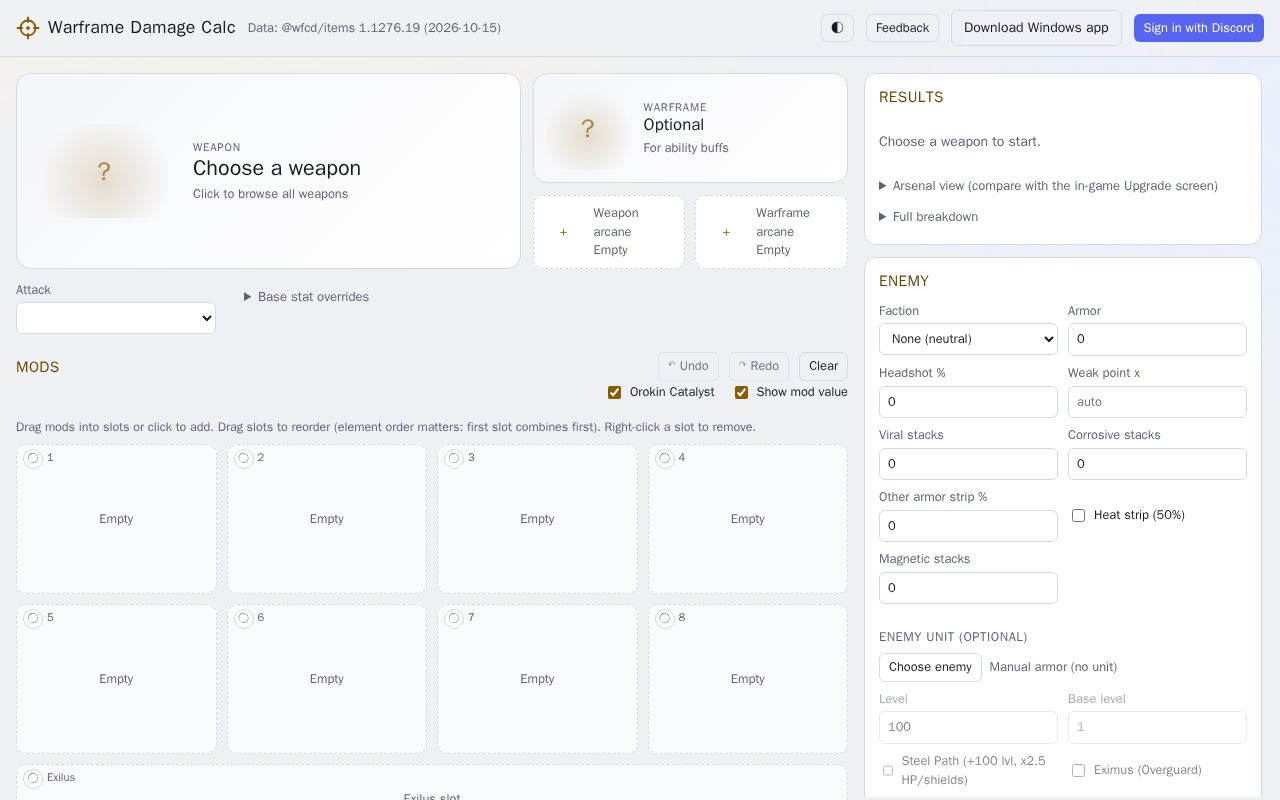Add a Warframe arcane via the plus icon
Viewport: 1280px width, 800px height.
[x=726, y=232]
